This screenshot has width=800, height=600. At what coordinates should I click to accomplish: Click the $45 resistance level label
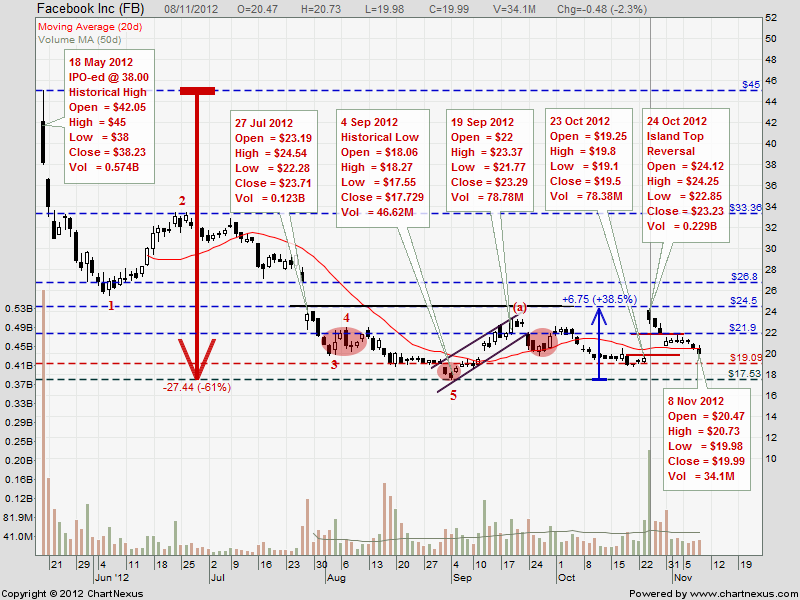751,85
